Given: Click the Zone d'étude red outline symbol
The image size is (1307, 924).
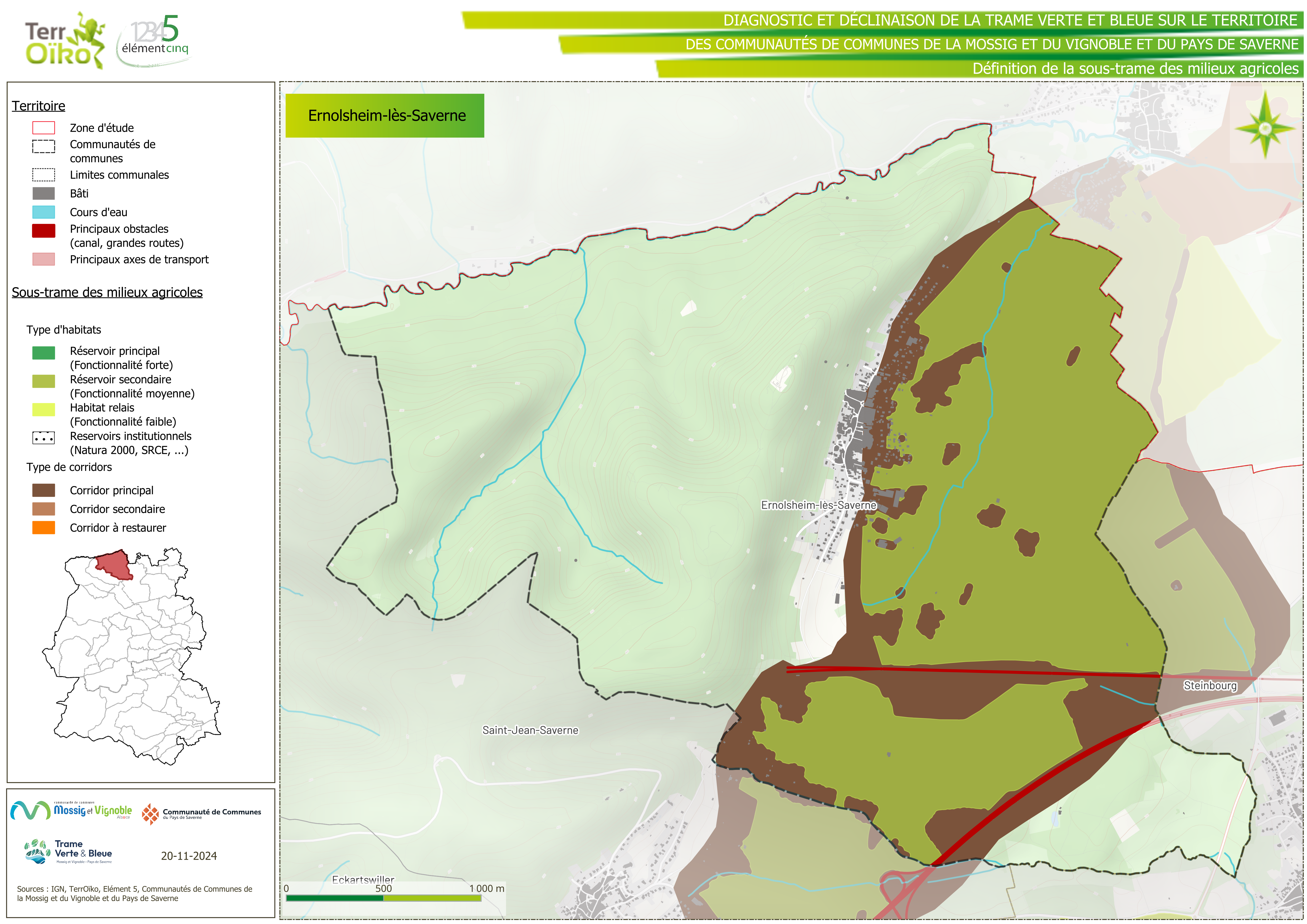Looking at the screenshot, I should pyautogui.click(x=44, y=128).
